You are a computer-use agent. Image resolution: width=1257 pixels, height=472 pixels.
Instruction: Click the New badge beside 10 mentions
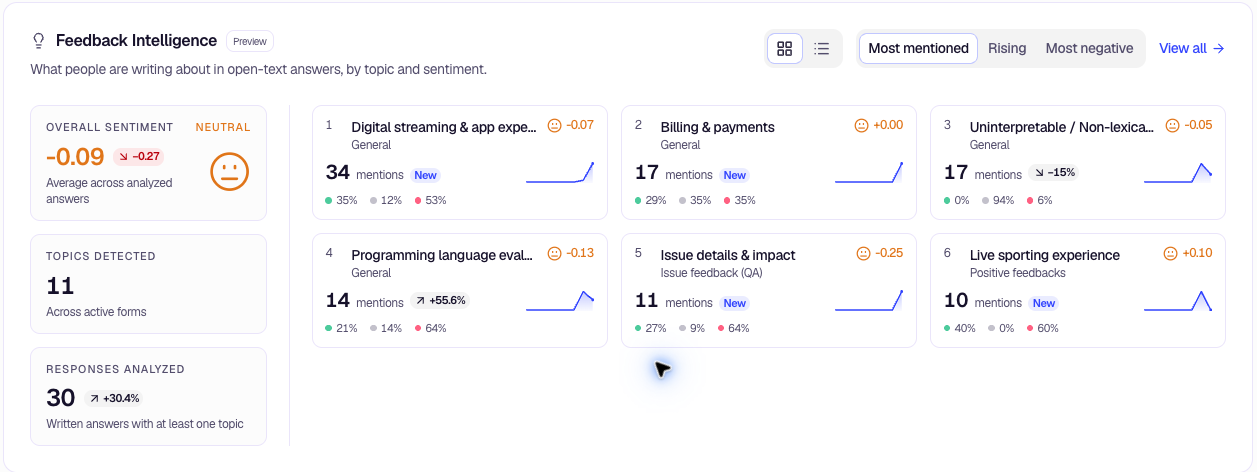pyautogui.click(x=1044, y=303)
